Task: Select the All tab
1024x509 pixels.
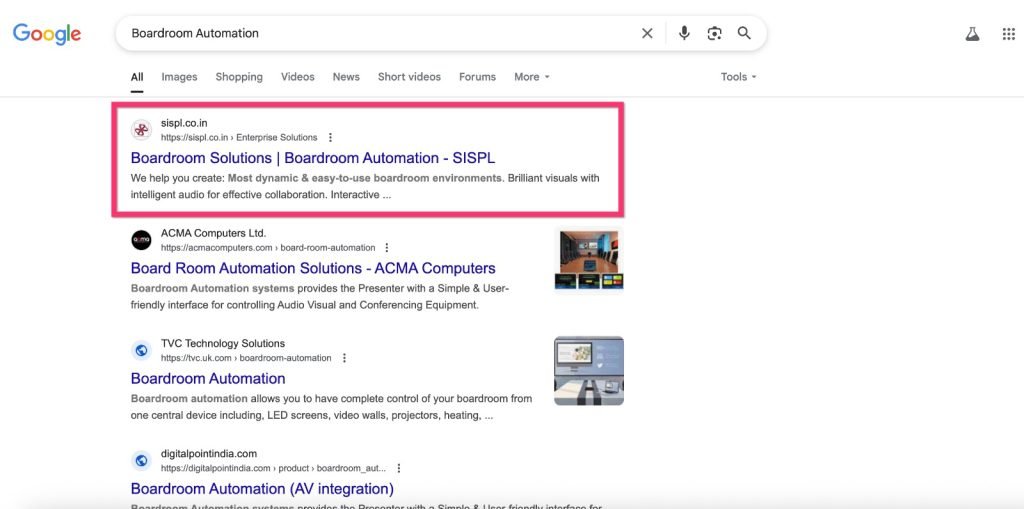Action: pos(136,77)
